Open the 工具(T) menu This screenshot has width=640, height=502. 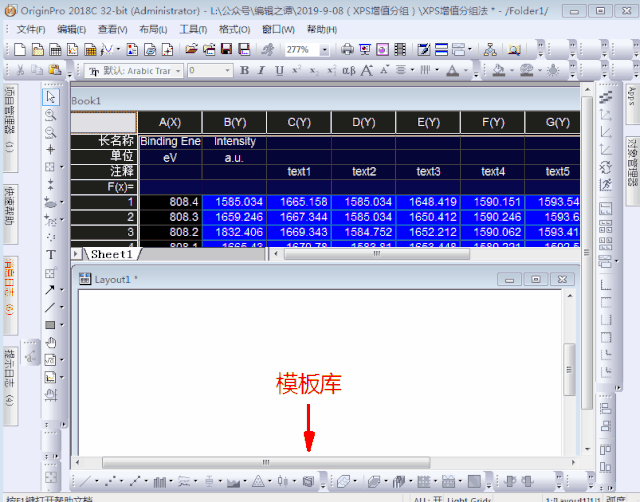(x=193, y=29)
